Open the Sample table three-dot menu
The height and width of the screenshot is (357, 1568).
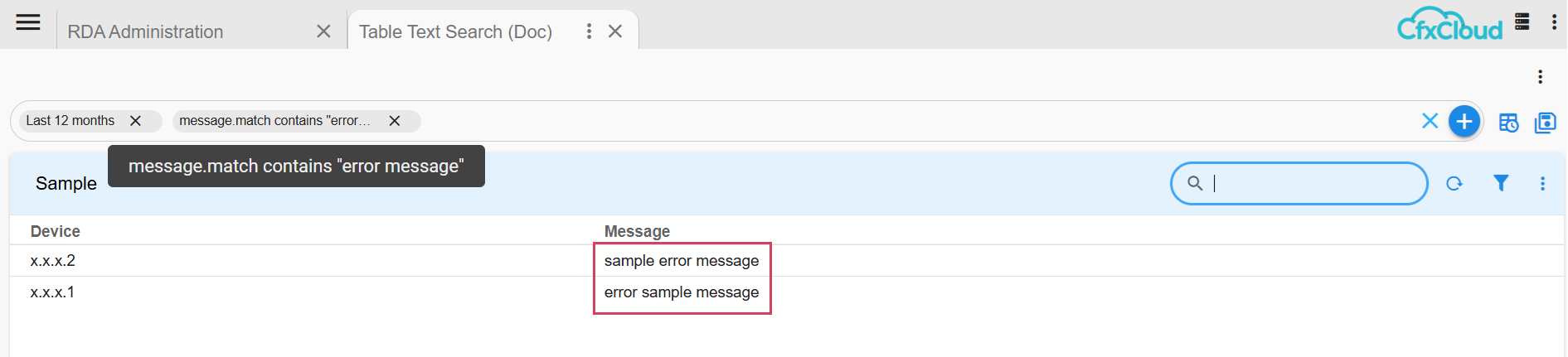(x=1542, y=184)
